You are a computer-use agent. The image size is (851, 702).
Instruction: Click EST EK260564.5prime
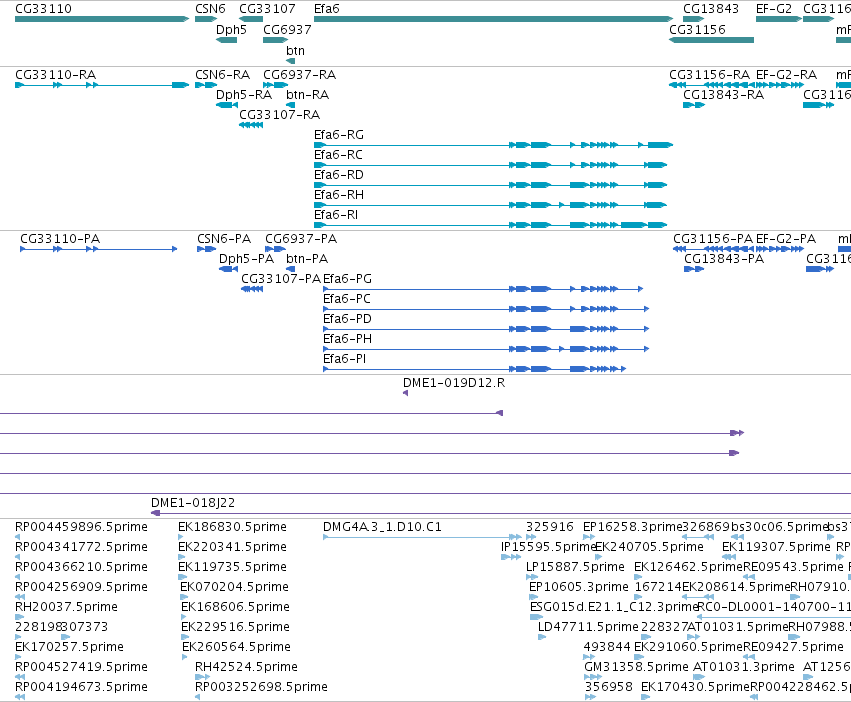pyautogui.click(x=237, y=647)
